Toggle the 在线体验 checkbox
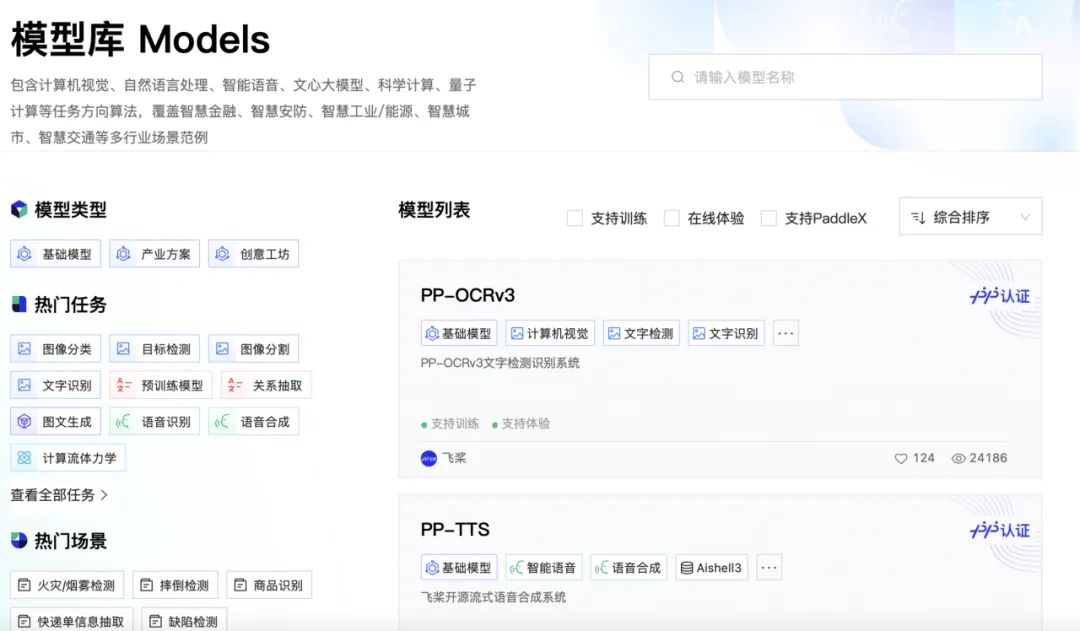The image size is (1080, 631). point(672,218)
